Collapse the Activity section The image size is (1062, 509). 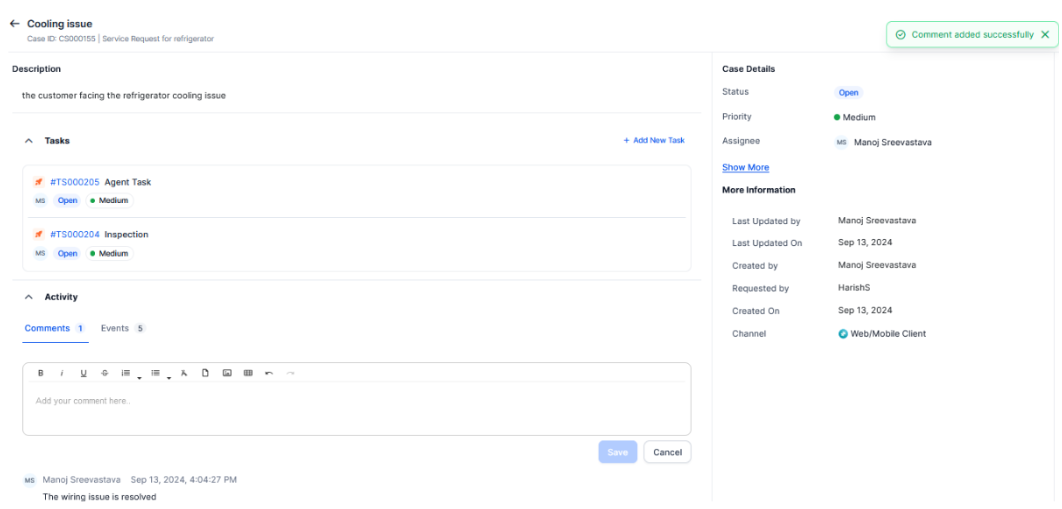tap(29, 297)
